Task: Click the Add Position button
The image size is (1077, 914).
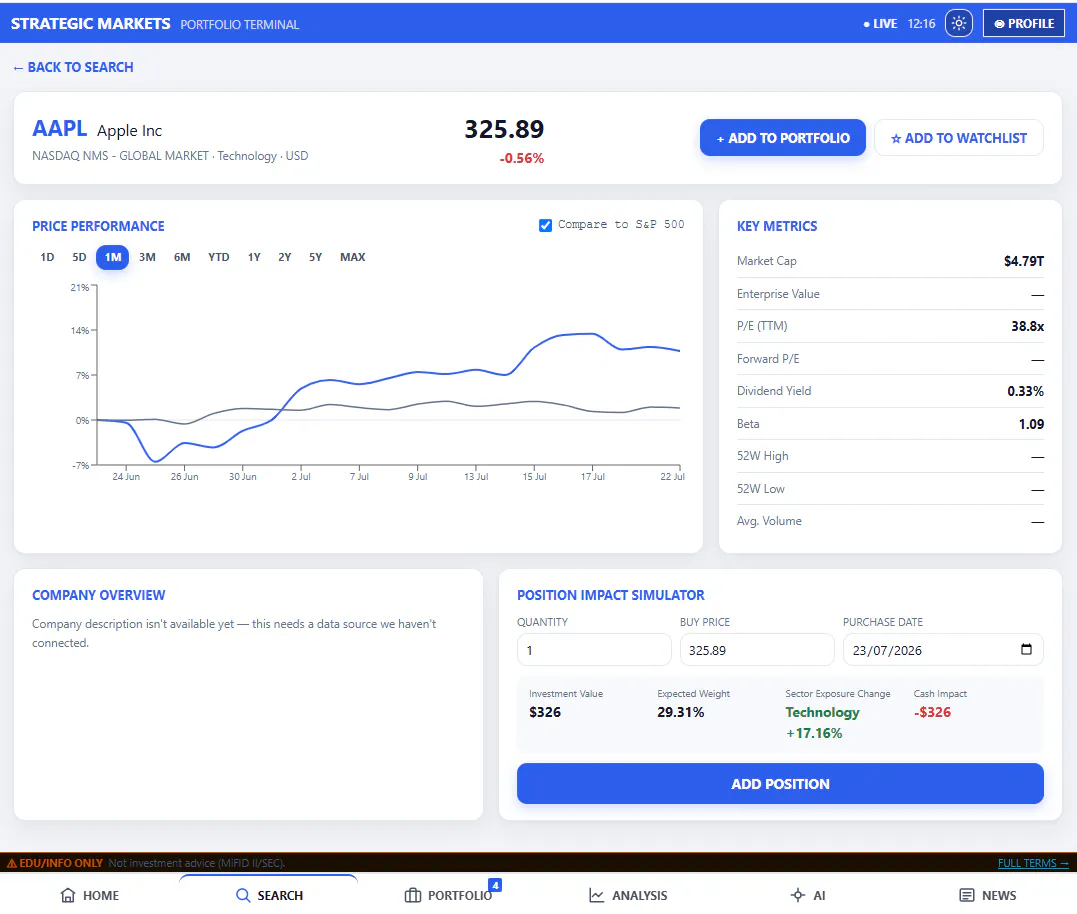Action: point(780,784)
